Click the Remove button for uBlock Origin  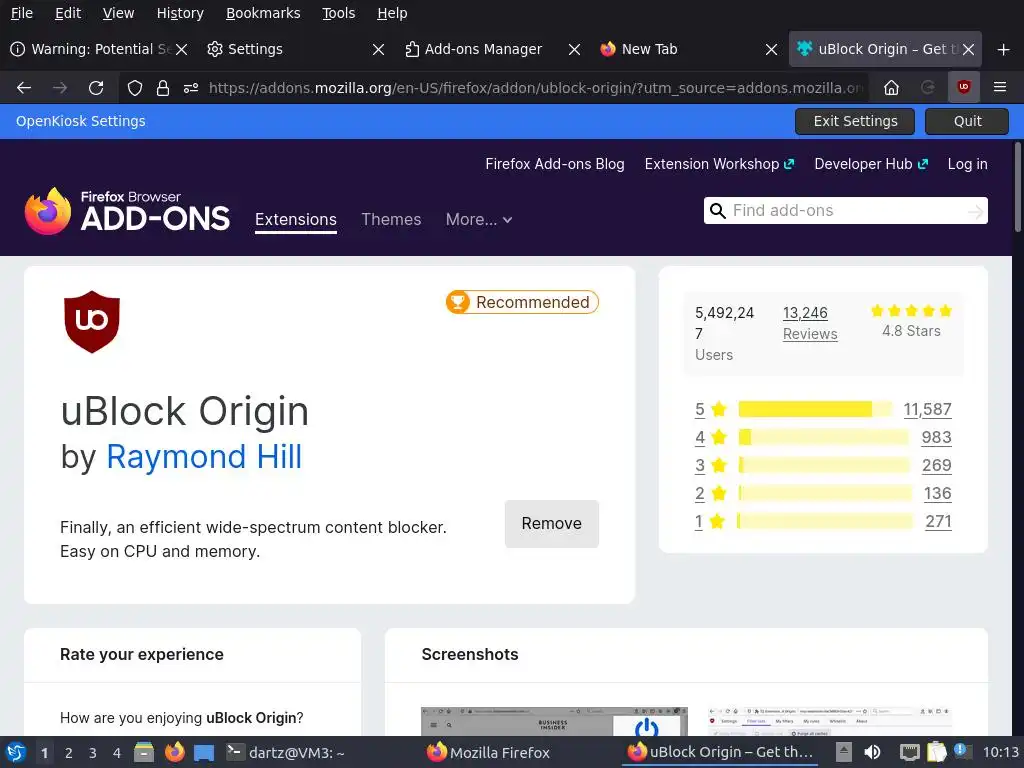(x=551, y=524)
